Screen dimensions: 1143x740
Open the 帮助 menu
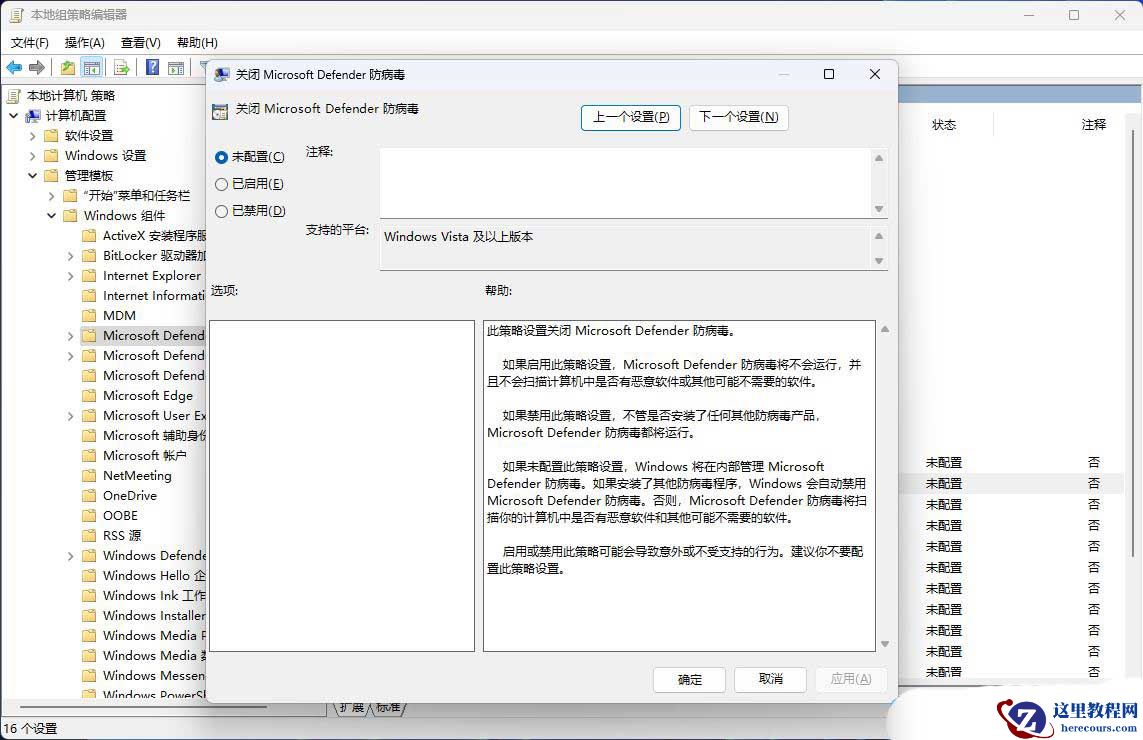[x=197, y=42]
